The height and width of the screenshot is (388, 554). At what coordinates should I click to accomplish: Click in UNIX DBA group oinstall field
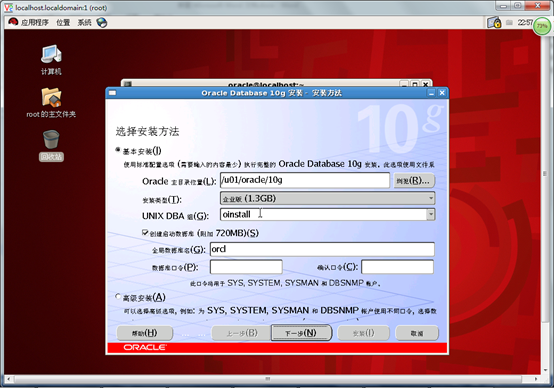[x=323, y=214]
